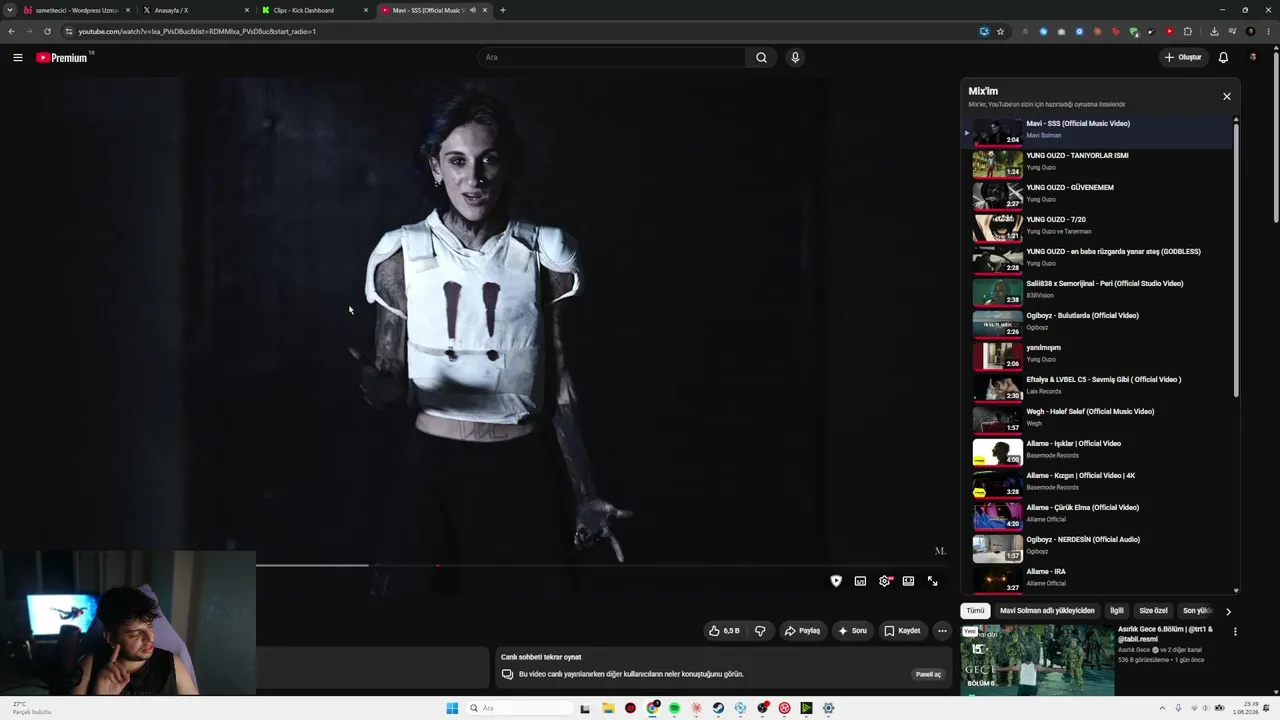Switch to sametkecici Wordpress tab
The image size is (1280, 720).
click(x=77, y=10)
